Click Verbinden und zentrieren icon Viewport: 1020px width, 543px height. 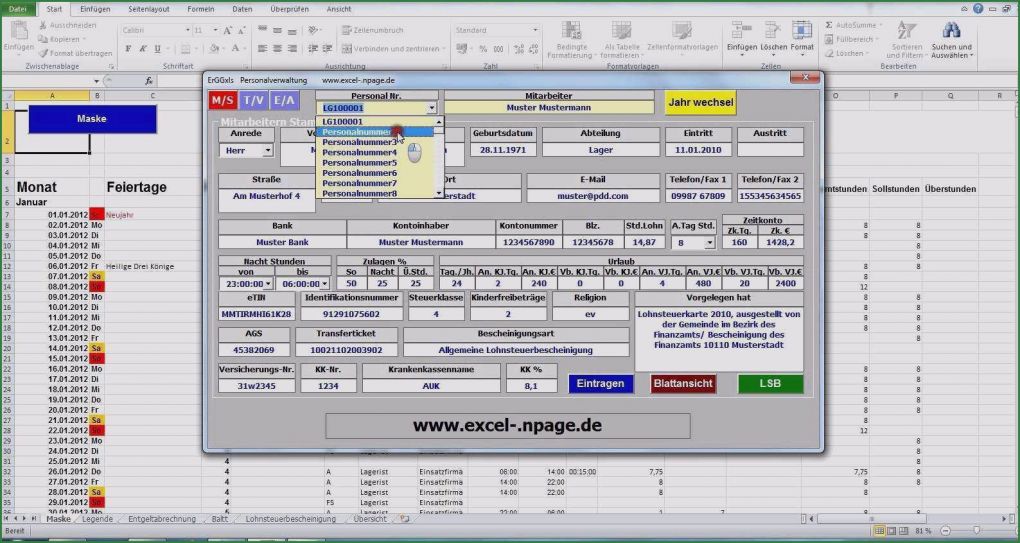click(x=347, y=49)
